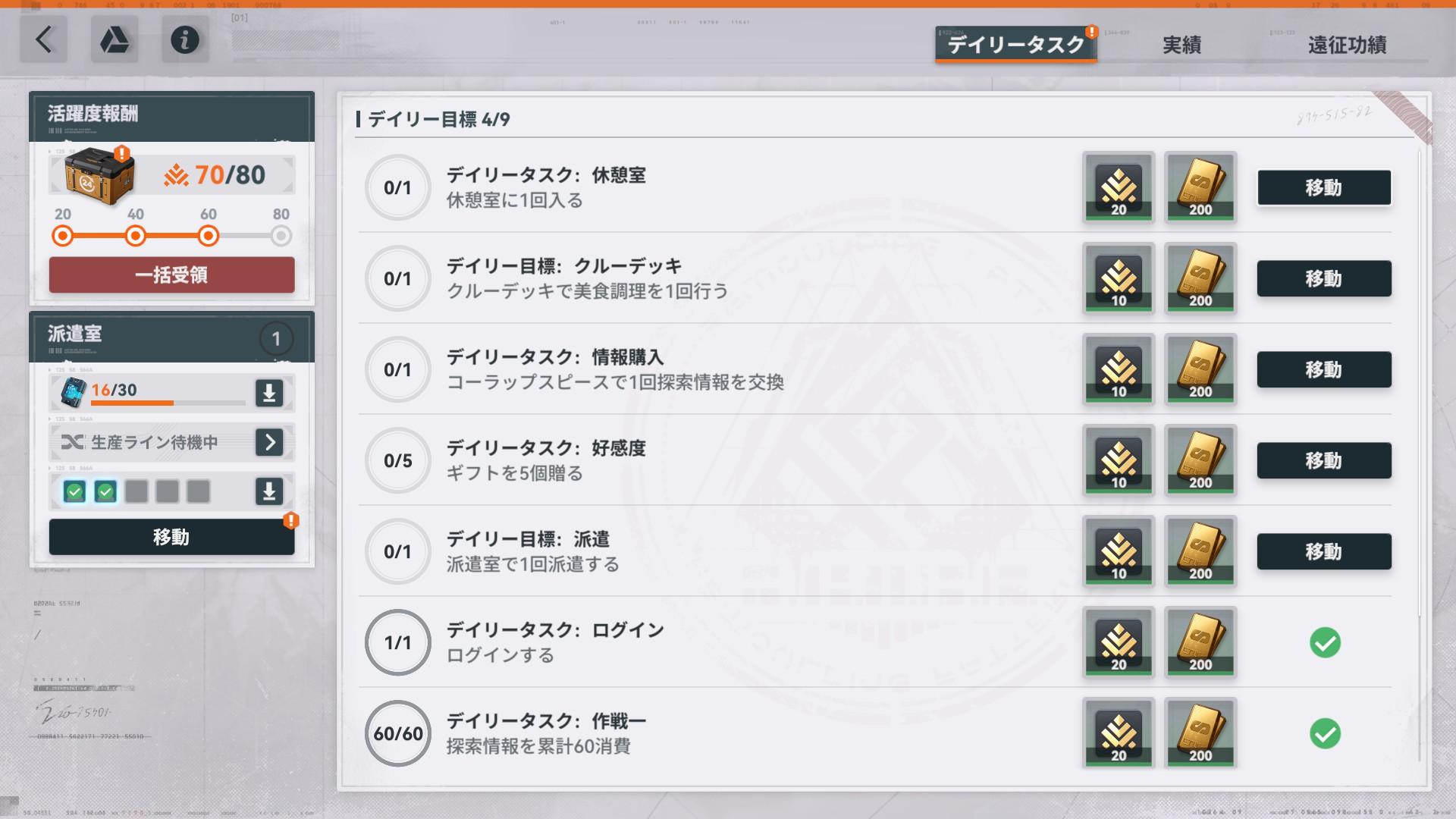1456x819 pixels.
Task: Switch to the 実績 tab
Action: coord(1181,45)
